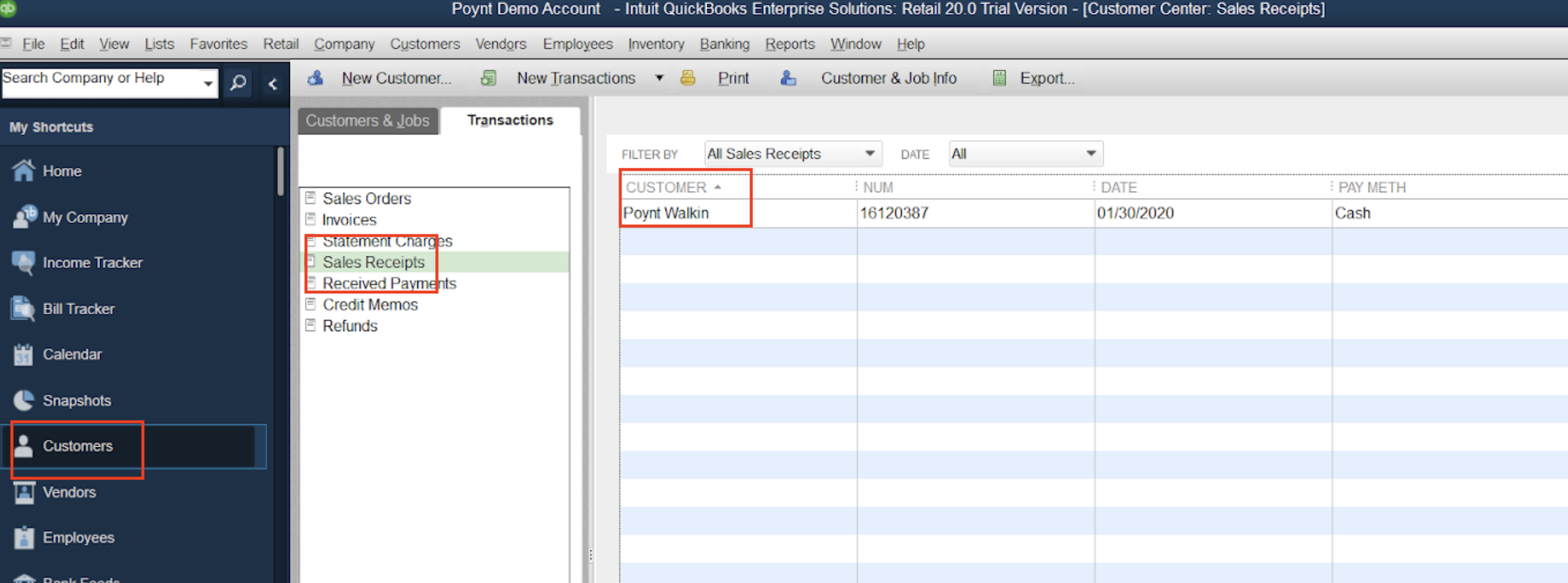
Task: Click the PAY METH column header
Action: pyautogui.click(x=1450, y=187)
